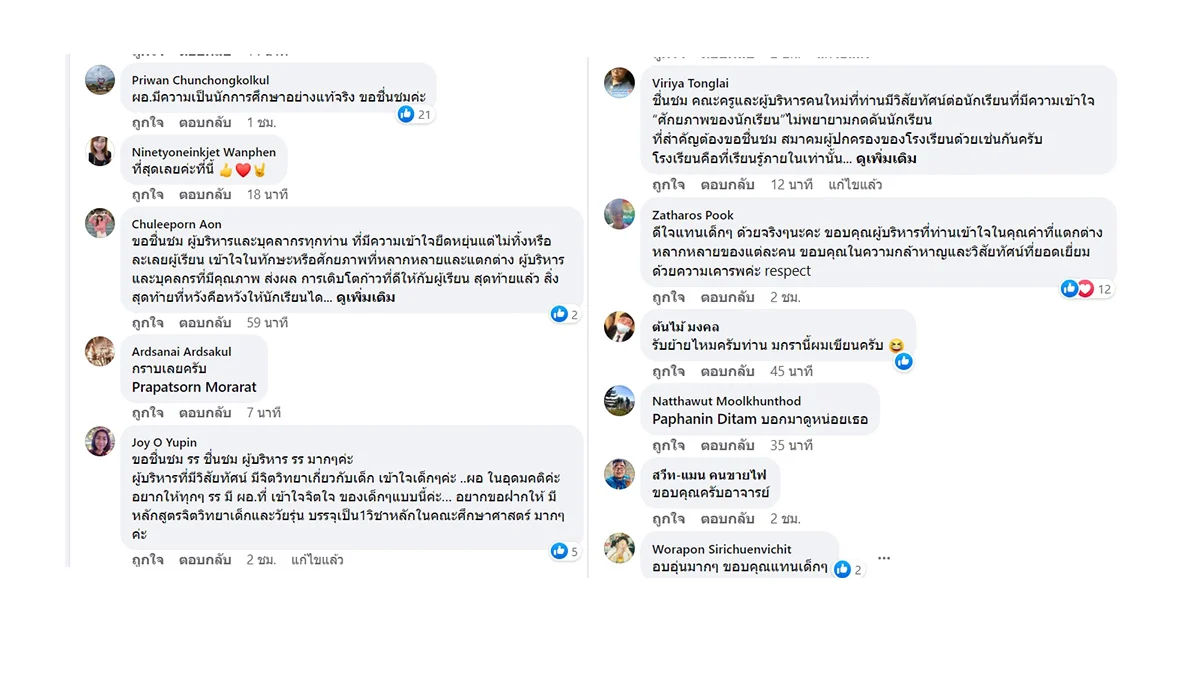Screen dimensions: 1190x673
Task: View edit history แก้ไขแล้ว on Viriya's comment
Action: pos(855,184)
